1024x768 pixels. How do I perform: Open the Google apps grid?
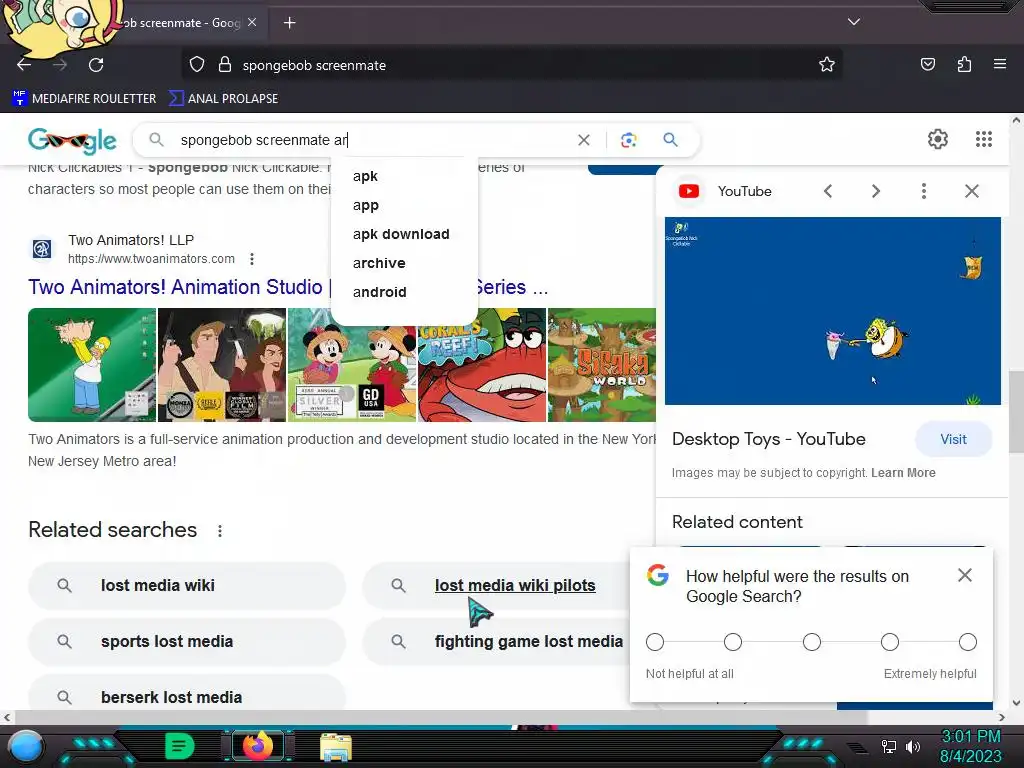(984, 139)
